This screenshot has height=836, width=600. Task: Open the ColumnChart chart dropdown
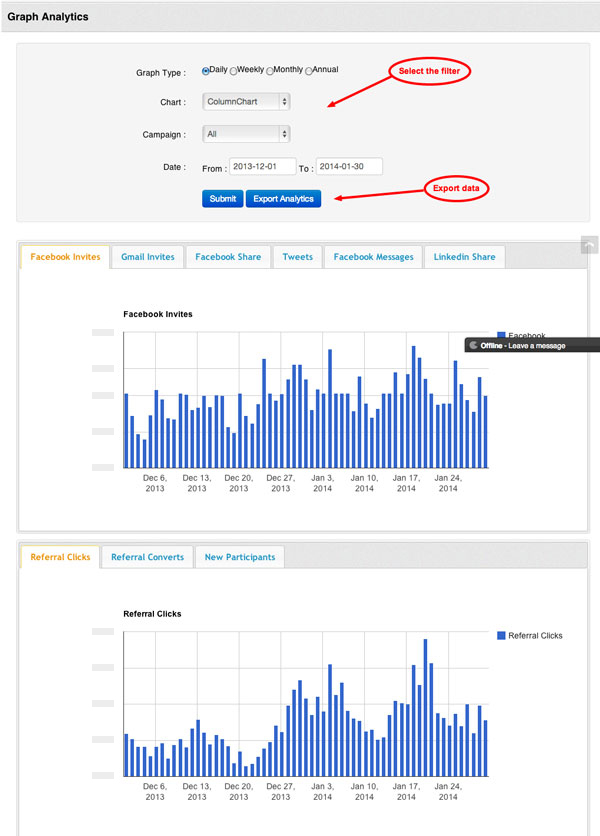click(x=246, y=101)
